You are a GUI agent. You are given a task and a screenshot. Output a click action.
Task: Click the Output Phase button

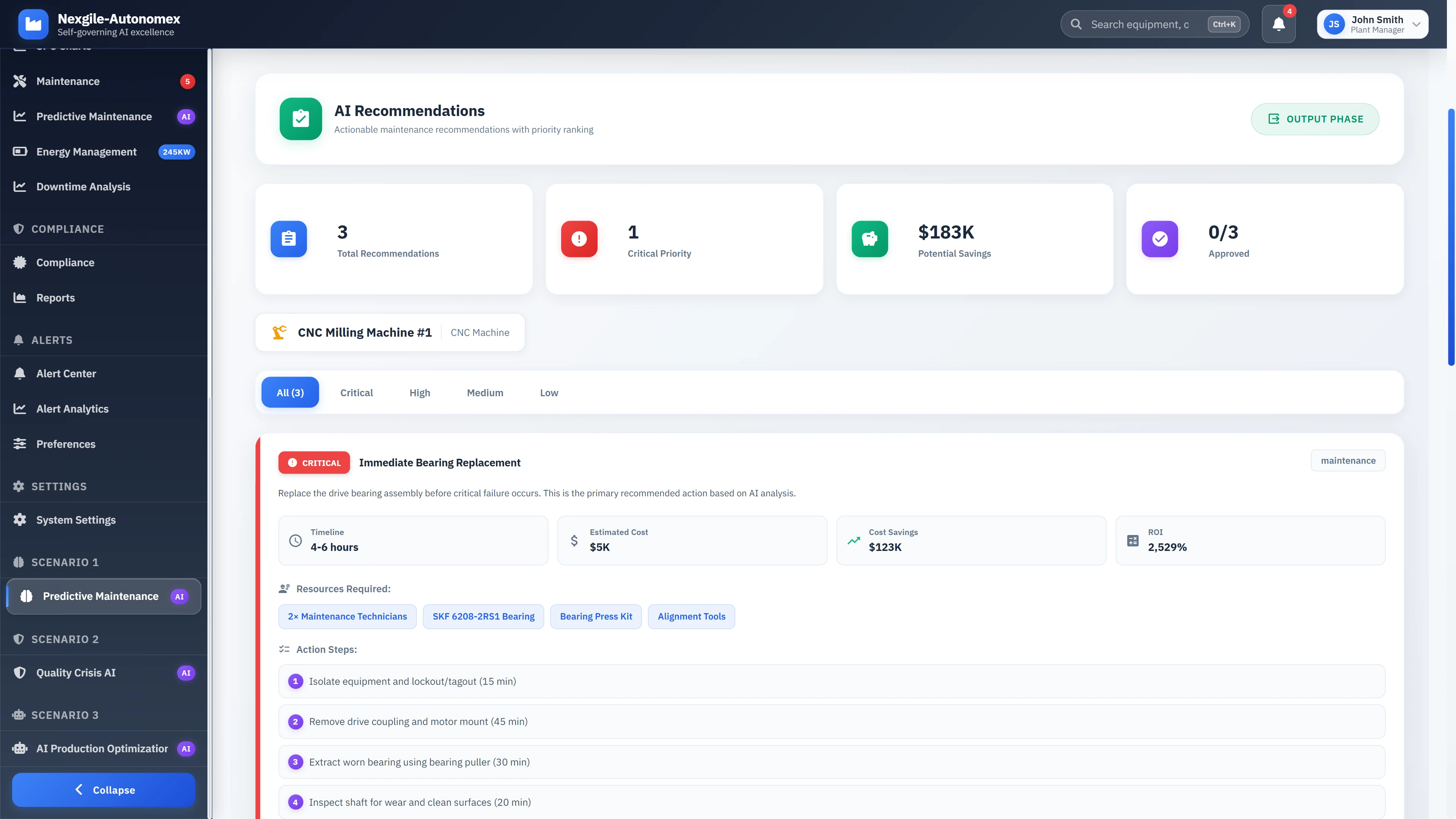coord(1314,119)
